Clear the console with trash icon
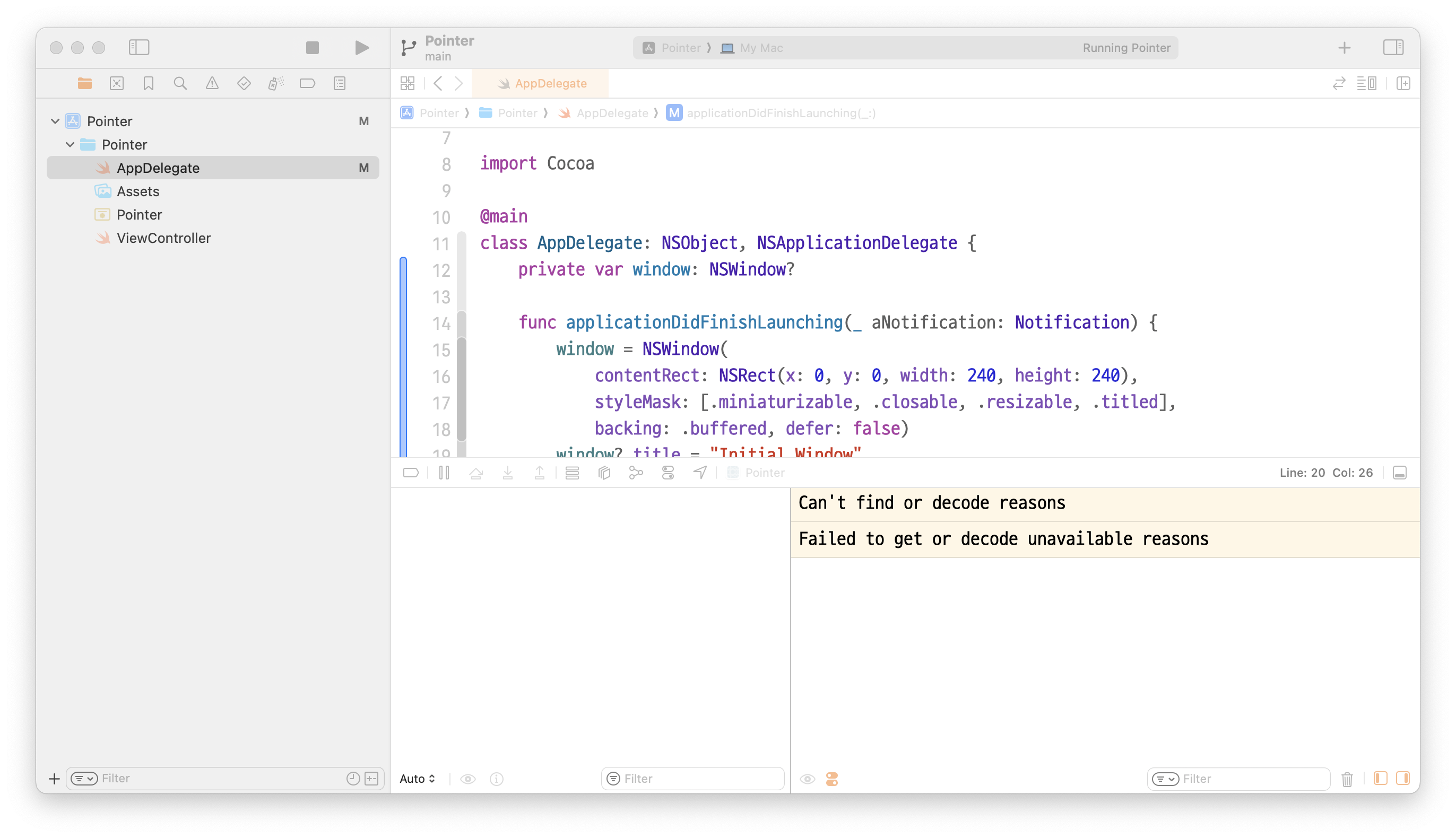 coord(1347,779)
